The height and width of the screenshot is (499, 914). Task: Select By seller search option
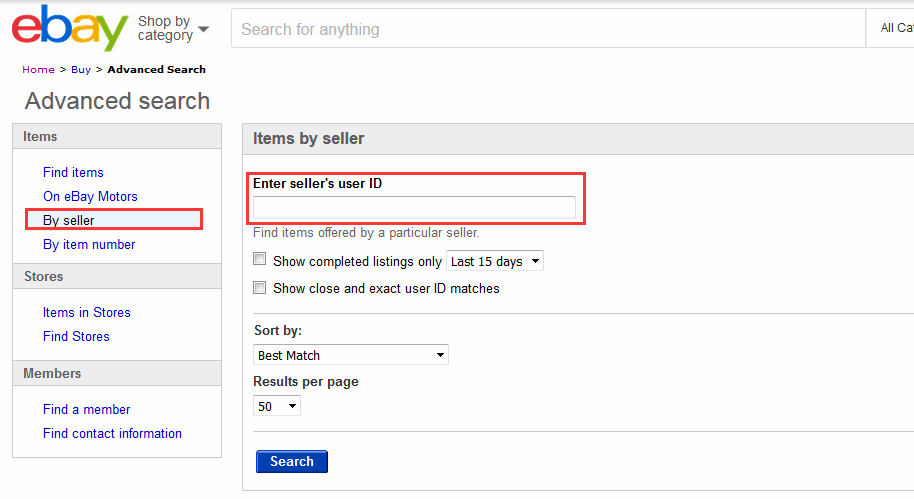[x=68, y=220]
